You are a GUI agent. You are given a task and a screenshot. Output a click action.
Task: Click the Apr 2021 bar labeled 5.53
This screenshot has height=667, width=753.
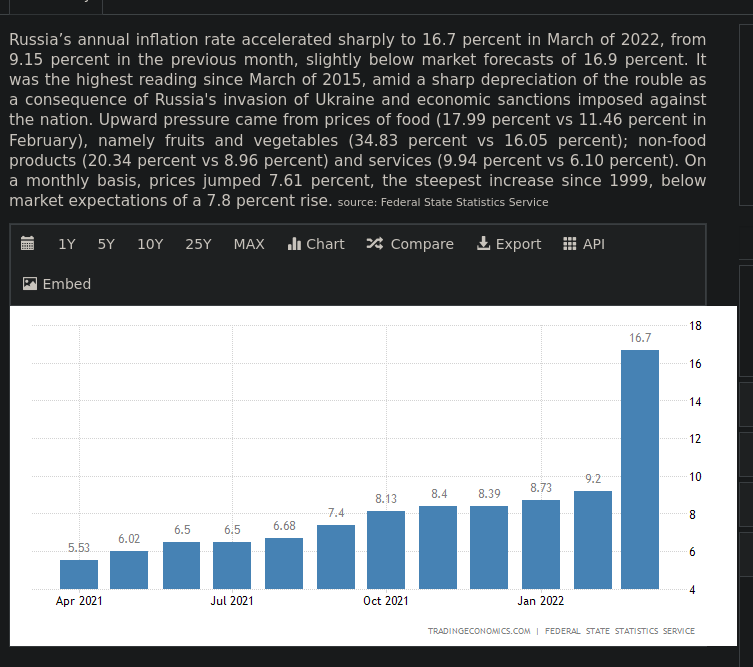coord(79,575)
